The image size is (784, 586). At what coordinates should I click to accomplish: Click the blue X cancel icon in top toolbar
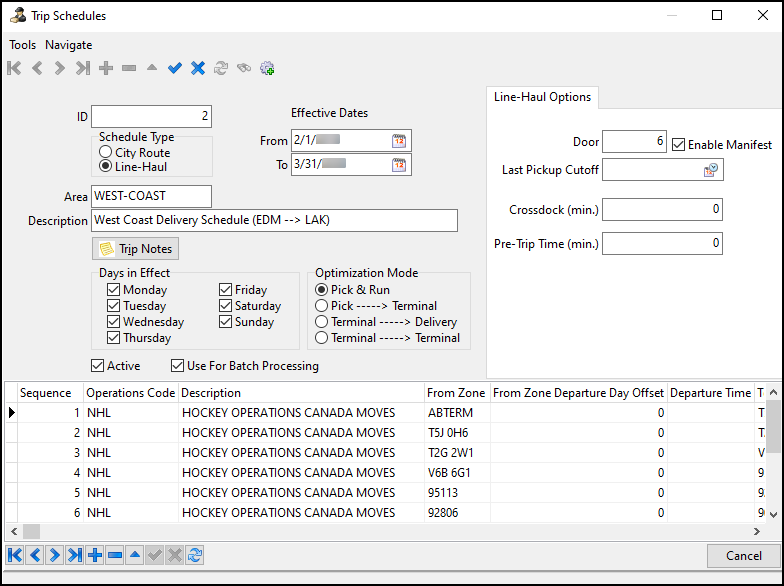tap(198, 68)
